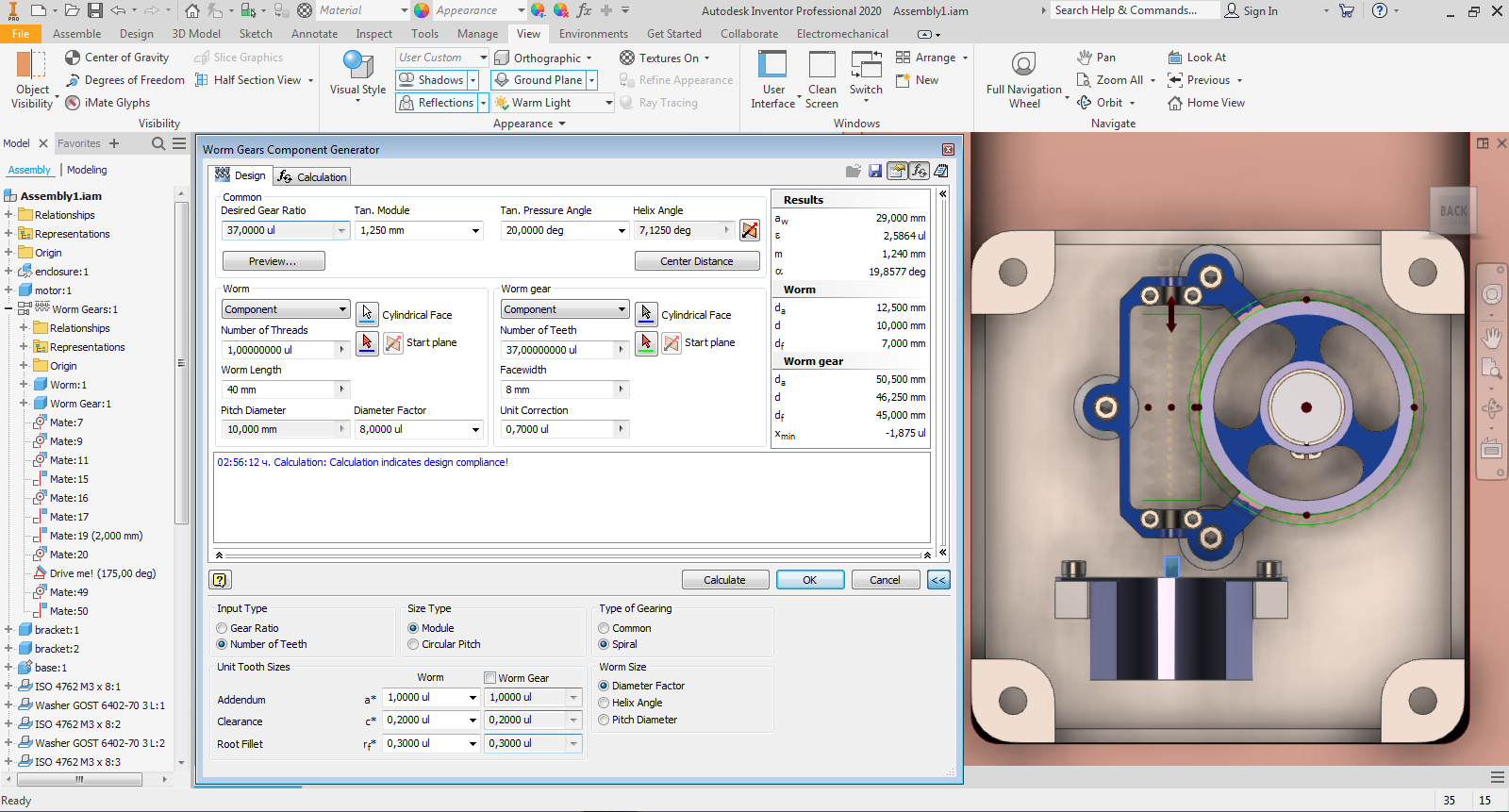Open the results report notepad icon

coord(940,171)
